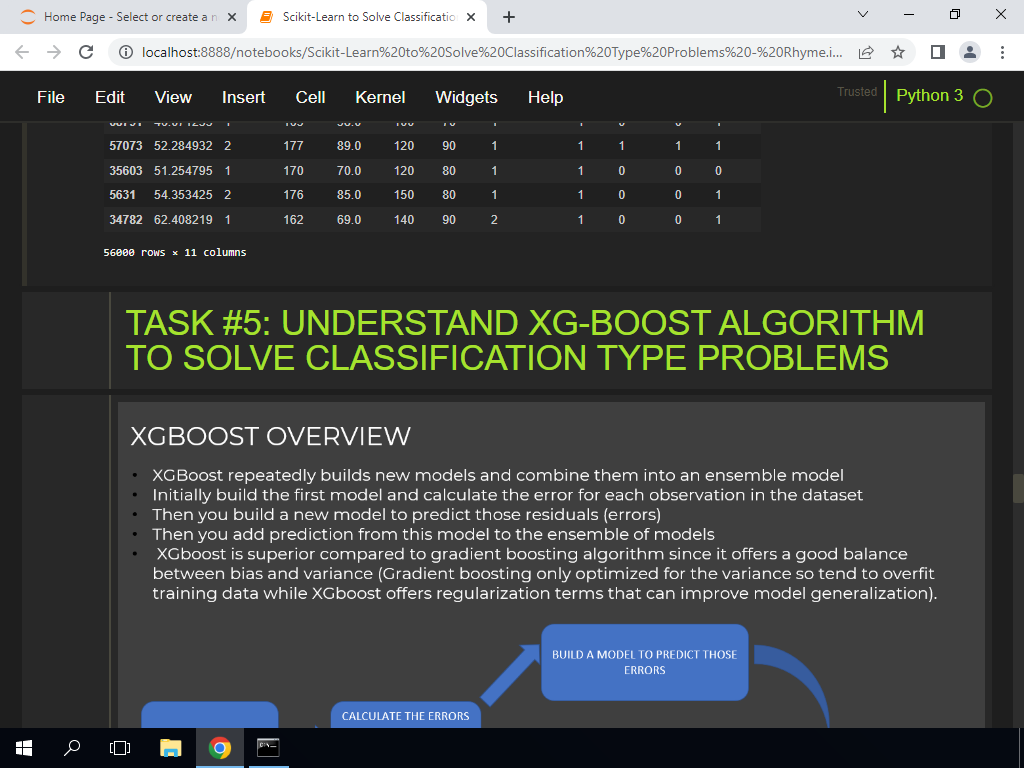The image size is (1024, 768).
Task: Open the Cell menu
Action: 310,97
